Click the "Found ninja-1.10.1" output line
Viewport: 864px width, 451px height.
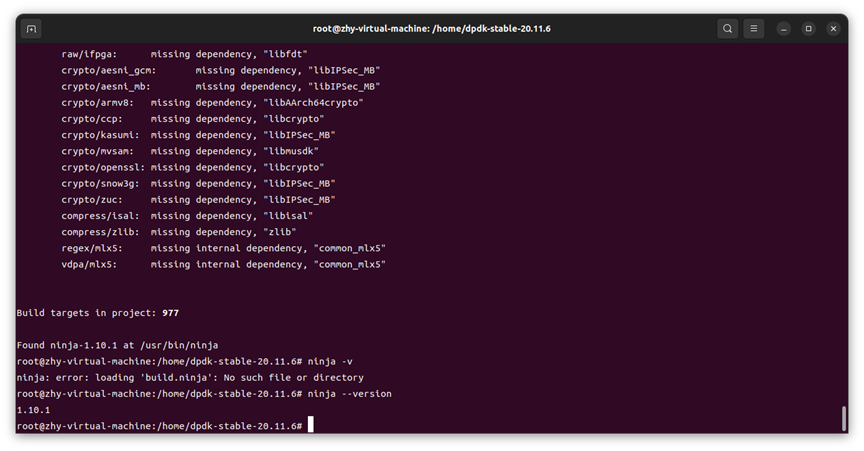tap(117, 345)
